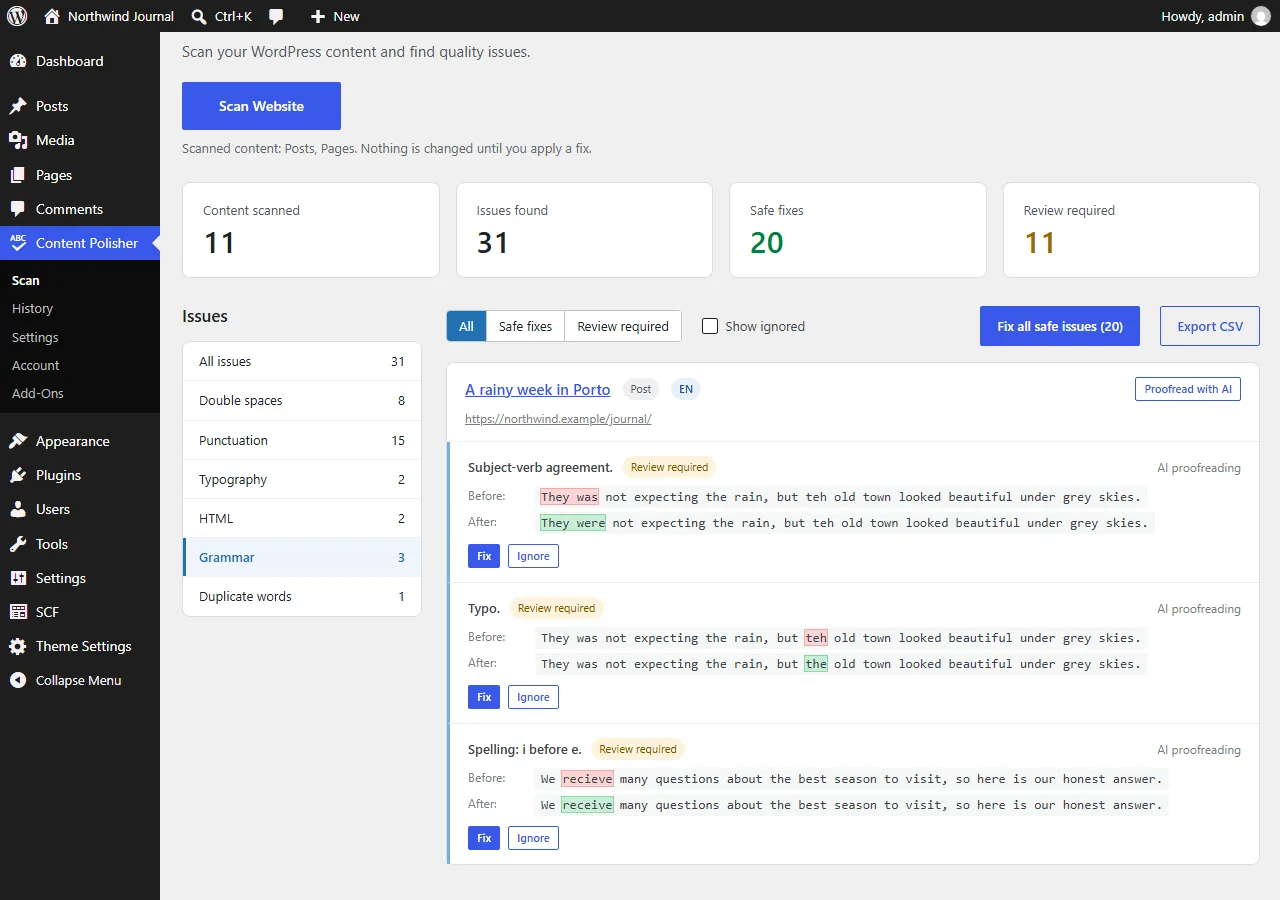Click the Content Polisher ABC icon
The width and height of the screenshot is (1280, 900).
click(18, 243)
